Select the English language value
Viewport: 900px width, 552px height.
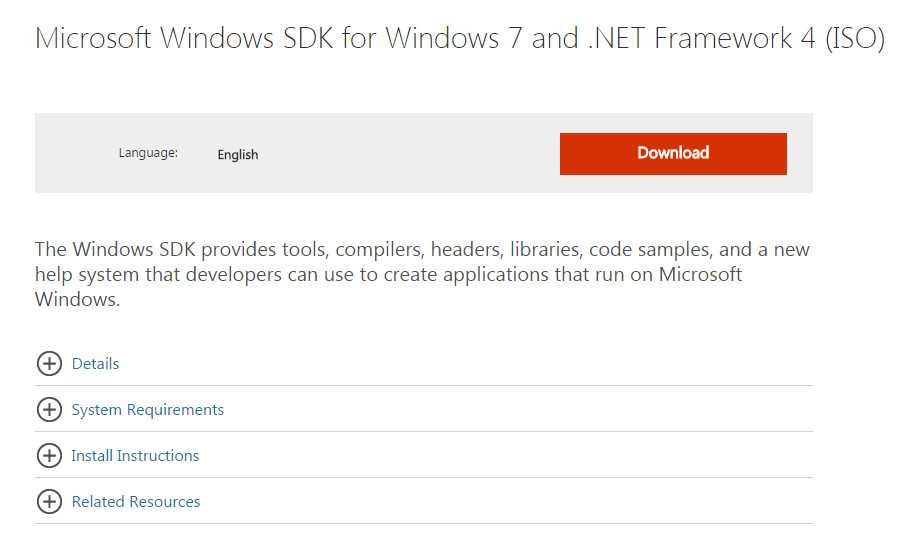(x=238, y=154)
